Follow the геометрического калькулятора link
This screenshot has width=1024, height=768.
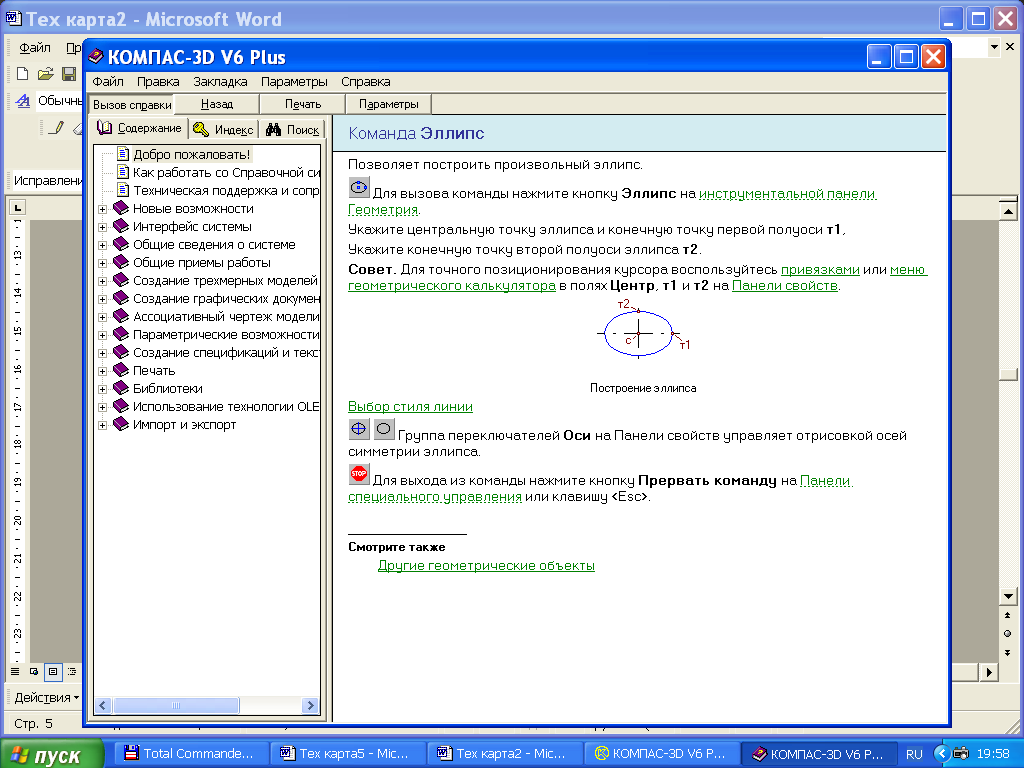coord(452,285)
